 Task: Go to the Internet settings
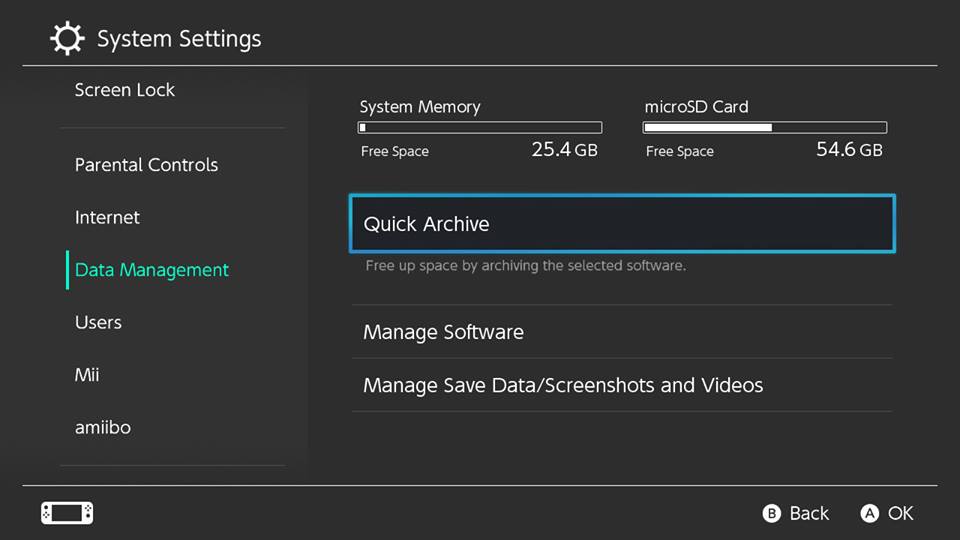(107, 217)
